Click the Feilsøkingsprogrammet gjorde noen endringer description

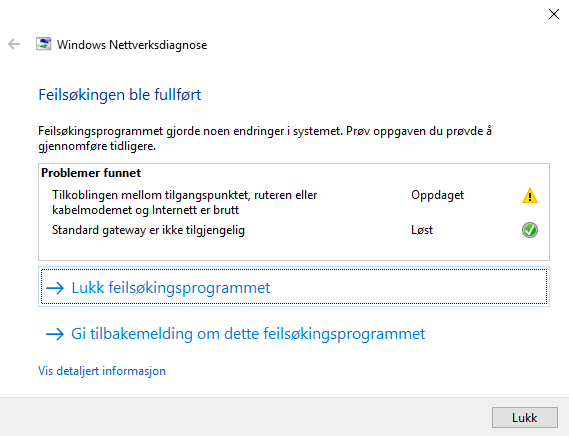265,139
